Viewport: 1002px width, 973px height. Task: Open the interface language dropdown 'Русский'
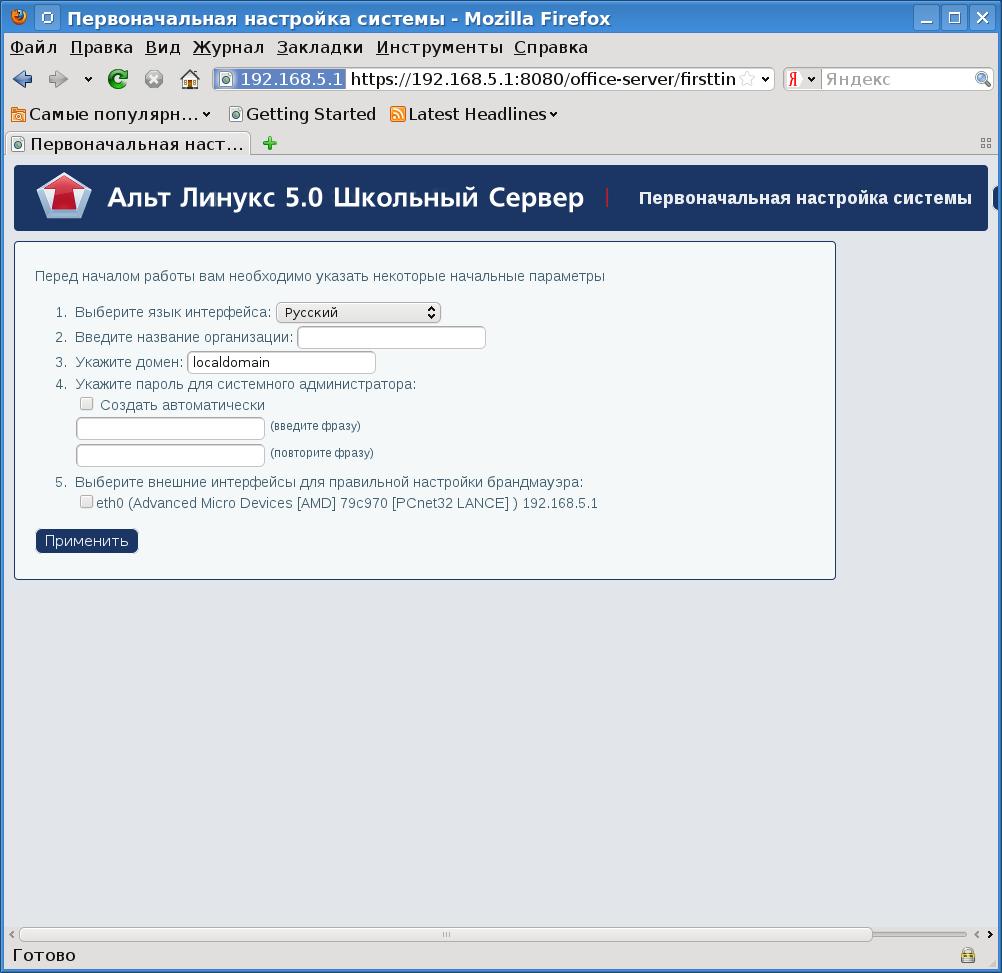pyautogui.click(x=358, y=312)
